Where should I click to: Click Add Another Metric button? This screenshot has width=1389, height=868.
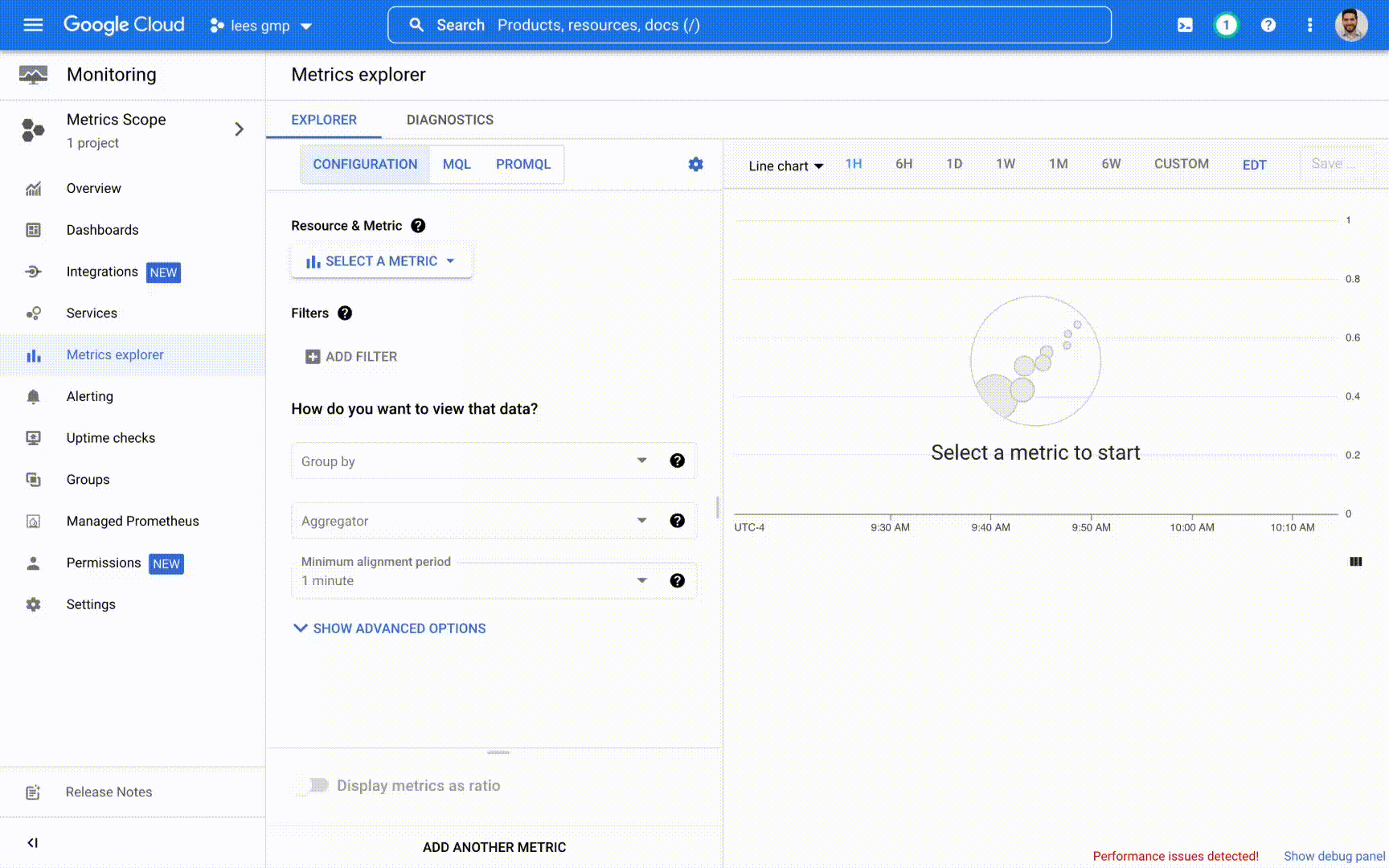click(494, 847)
